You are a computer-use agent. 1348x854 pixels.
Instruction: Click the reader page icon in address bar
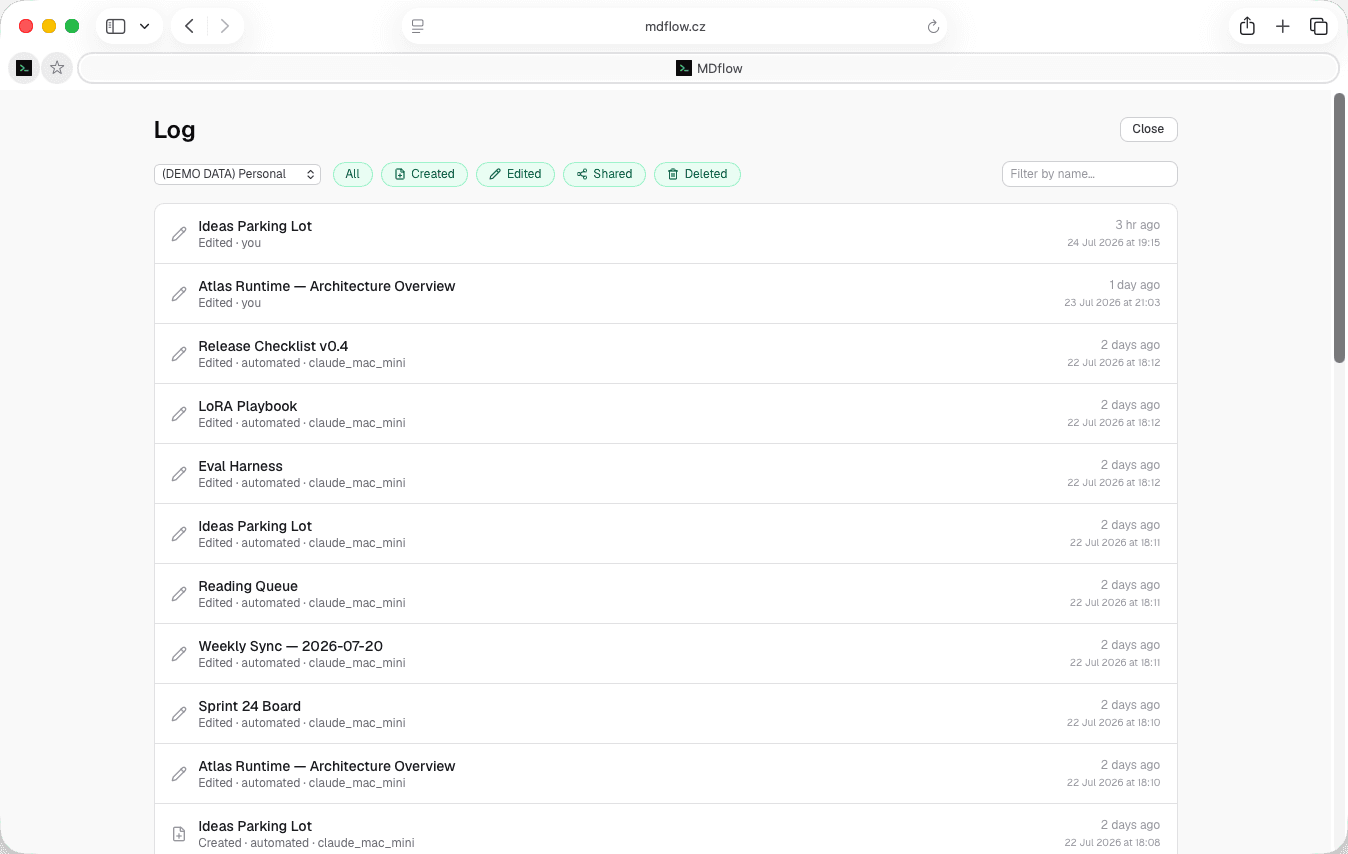418,27
